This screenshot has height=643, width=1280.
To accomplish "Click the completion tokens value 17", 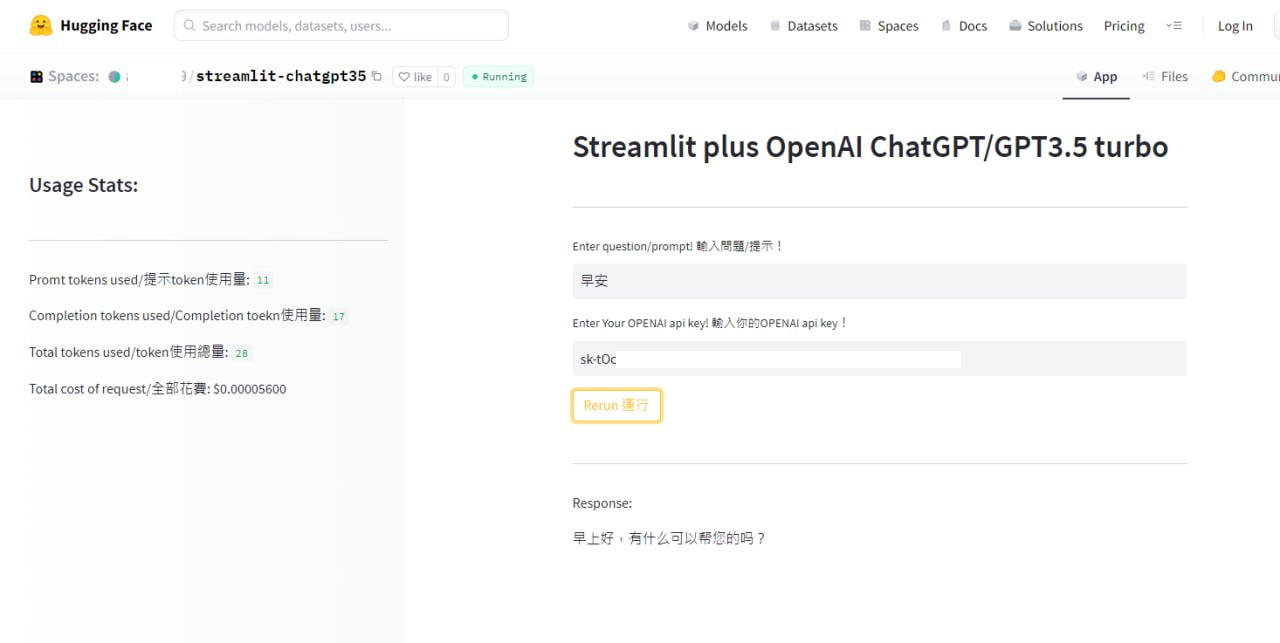I will coord(339,317).
